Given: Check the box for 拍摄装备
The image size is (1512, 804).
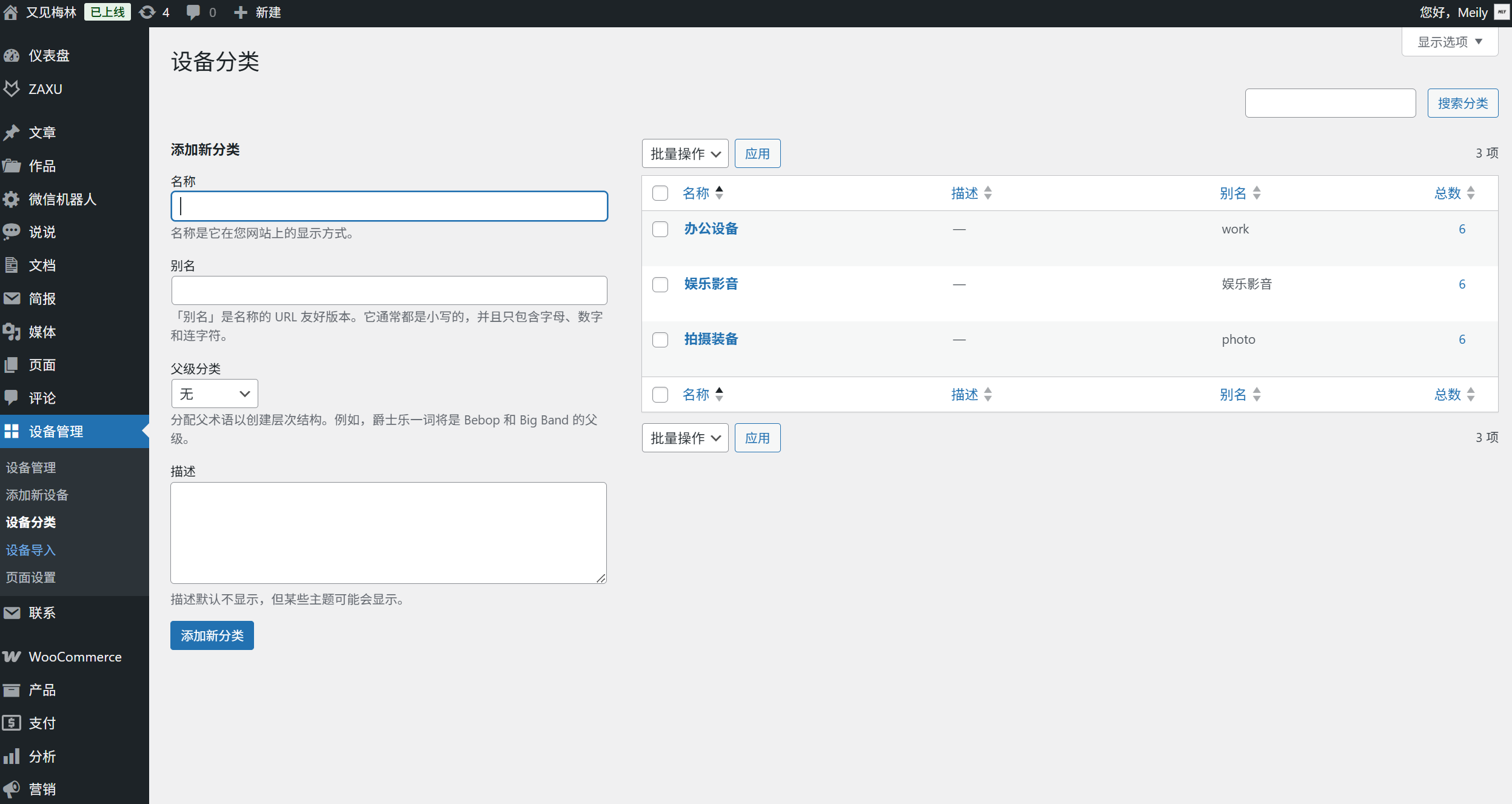Looking at the screenshot, I should [660, 340].
